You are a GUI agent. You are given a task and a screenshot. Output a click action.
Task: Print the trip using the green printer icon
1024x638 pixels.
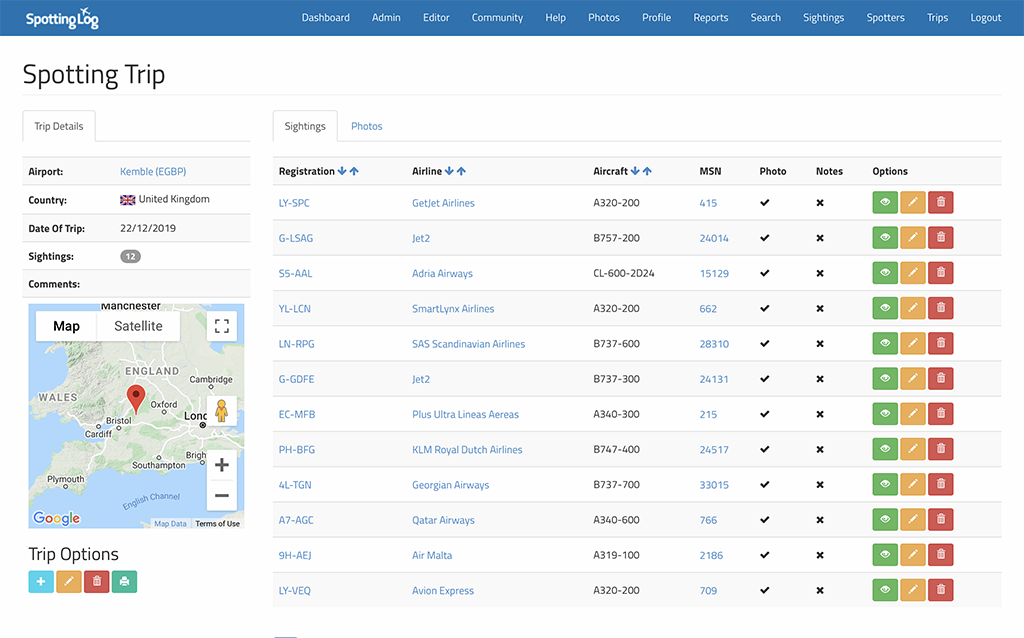point(124,581)
